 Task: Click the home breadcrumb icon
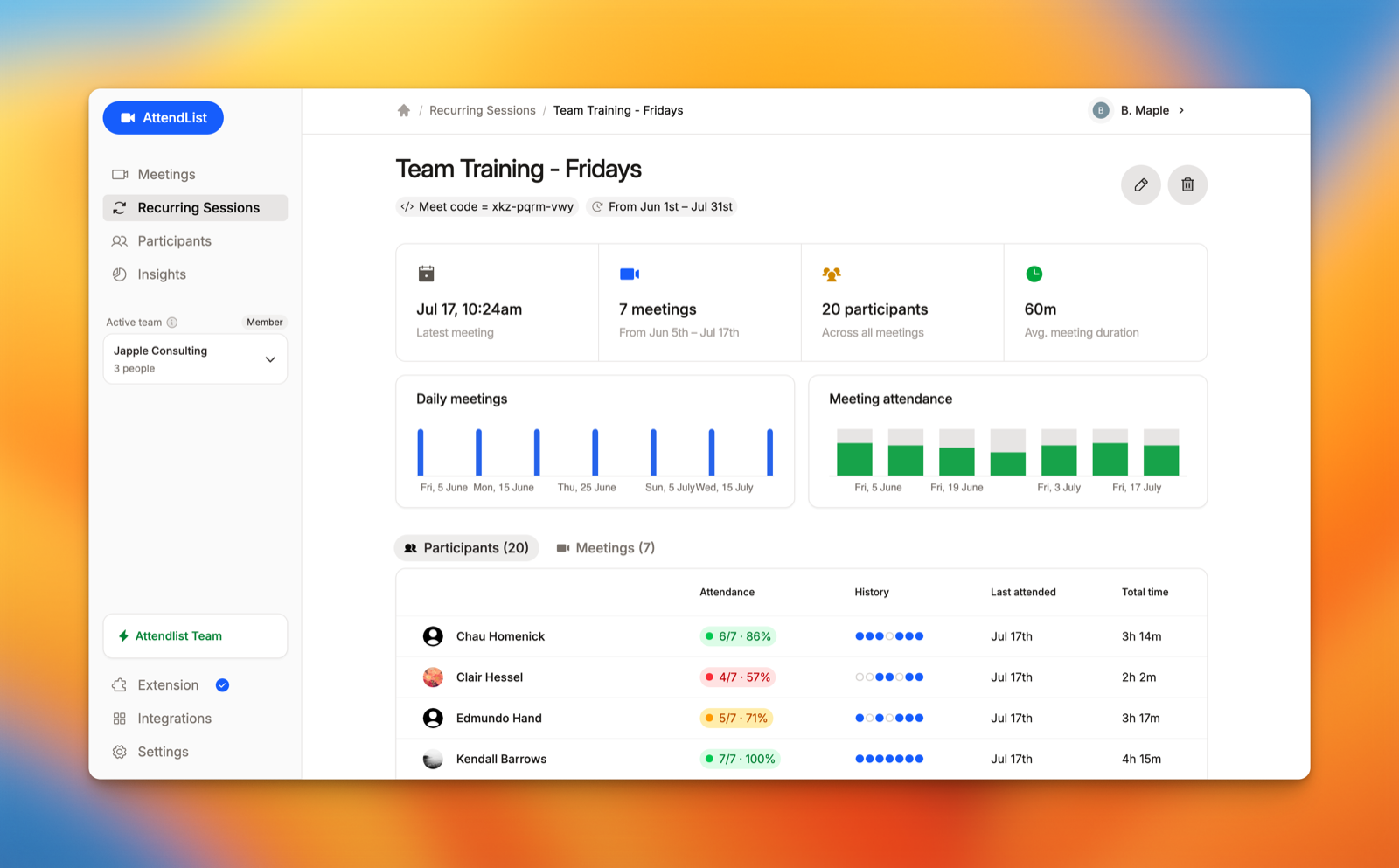click(403, 110)
